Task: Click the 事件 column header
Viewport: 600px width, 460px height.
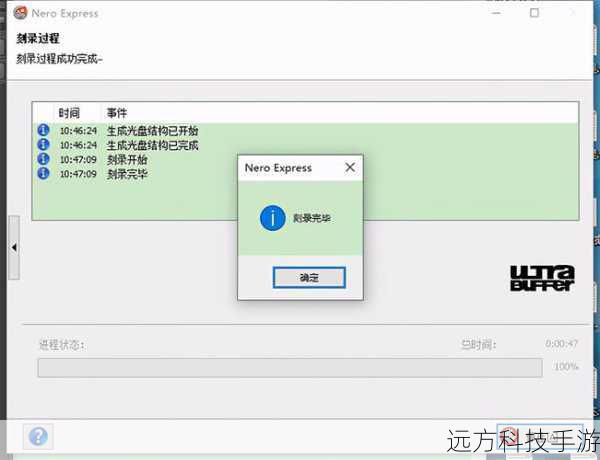Action: tap(117, 113)
